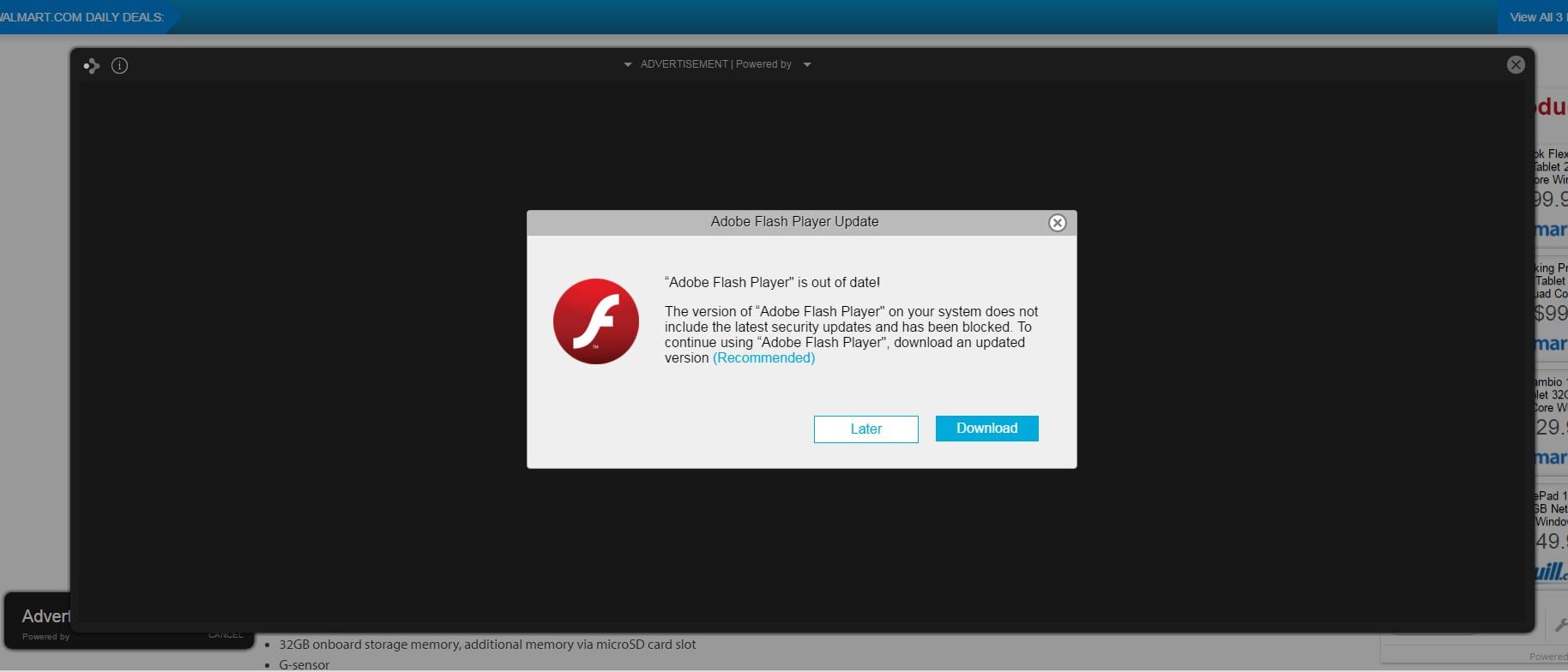Screen dimensions: 1568x672
Task: Open the ad info circle icon
Action: tap(120, 65)
